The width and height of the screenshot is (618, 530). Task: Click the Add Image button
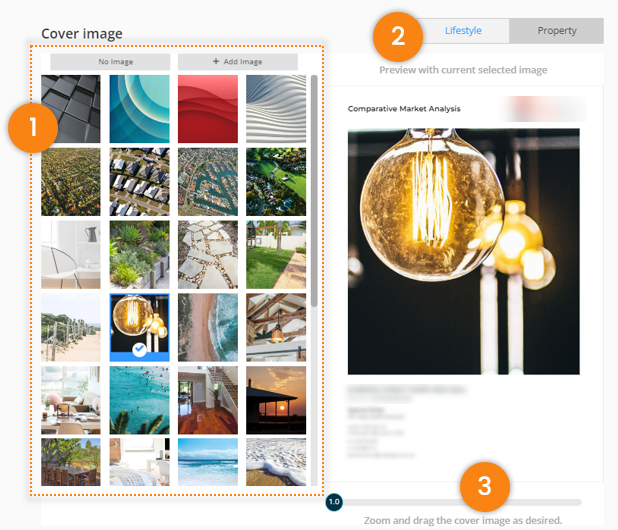coord(238,62)
